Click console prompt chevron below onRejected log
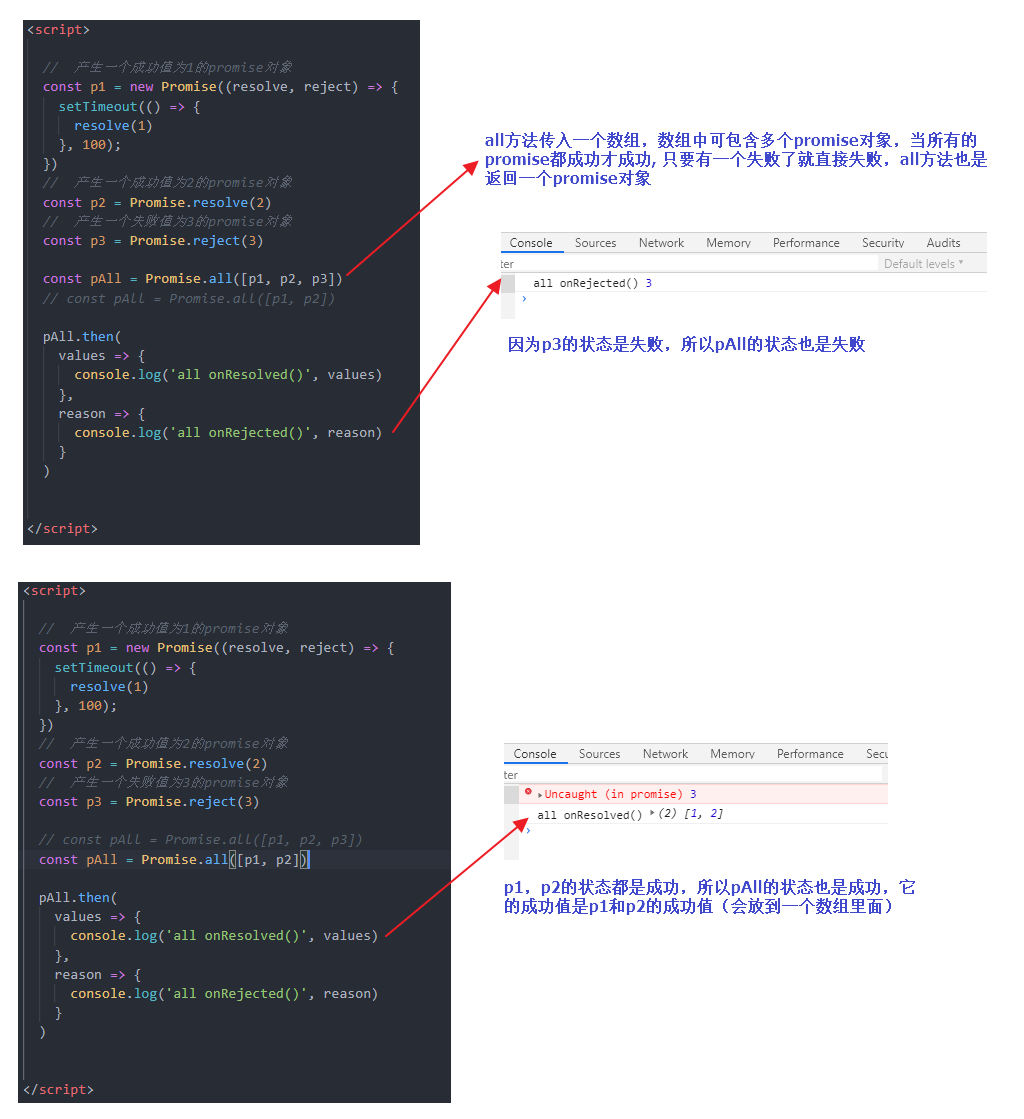 [524, 298]
